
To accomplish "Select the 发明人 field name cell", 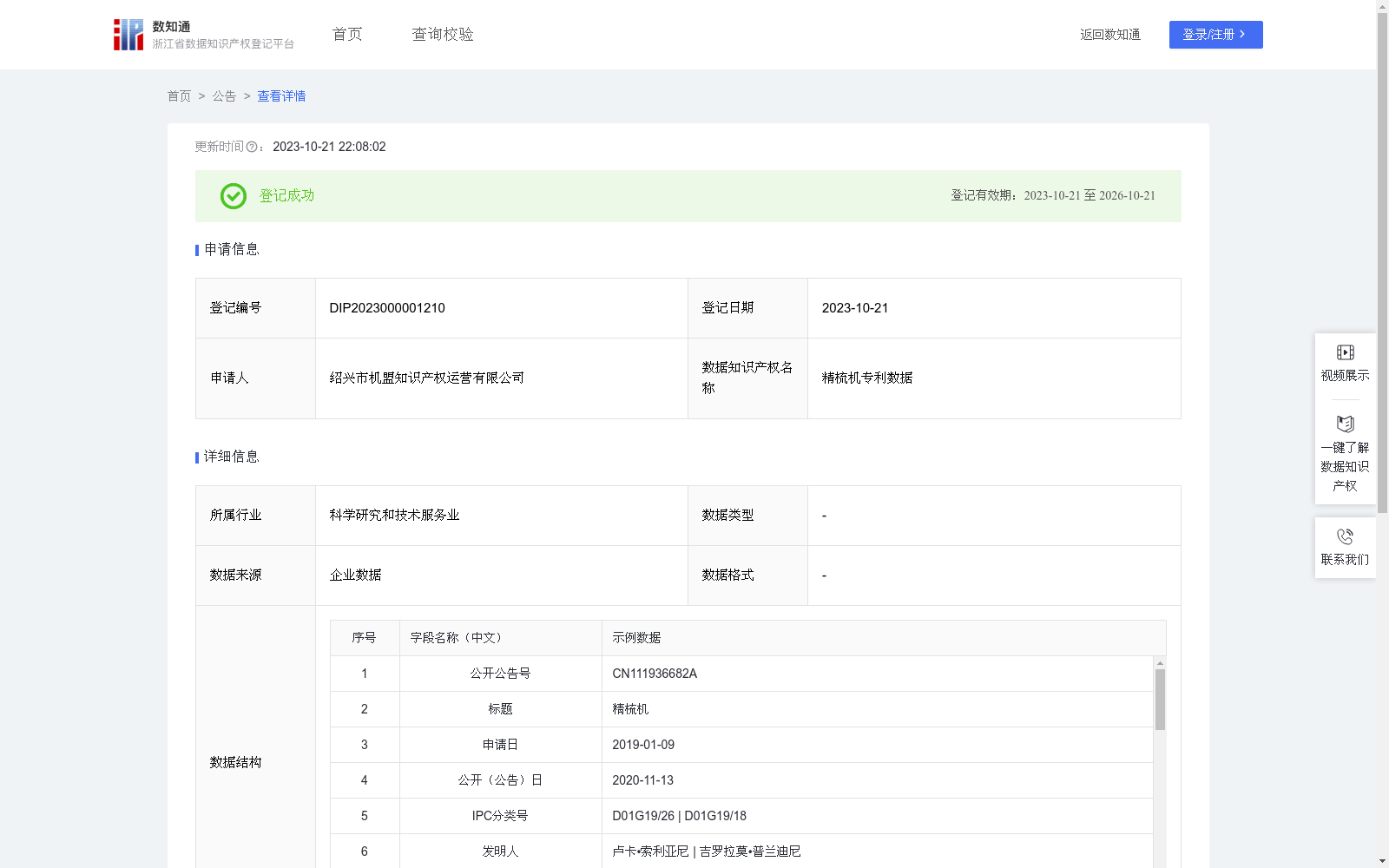I will [501, 852].
